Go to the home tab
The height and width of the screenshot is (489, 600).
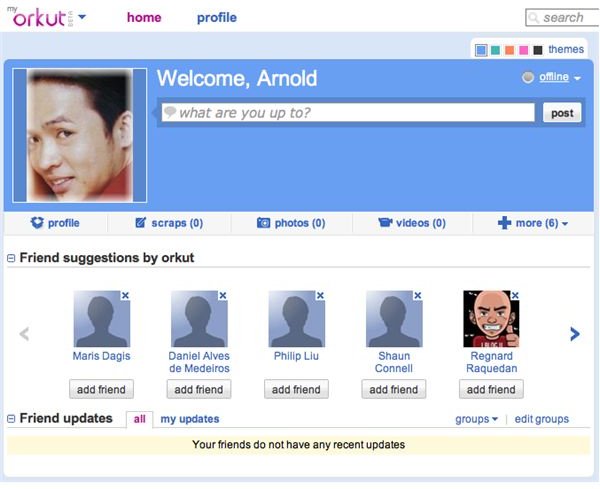pyautogui.click(x=144, y=18)
